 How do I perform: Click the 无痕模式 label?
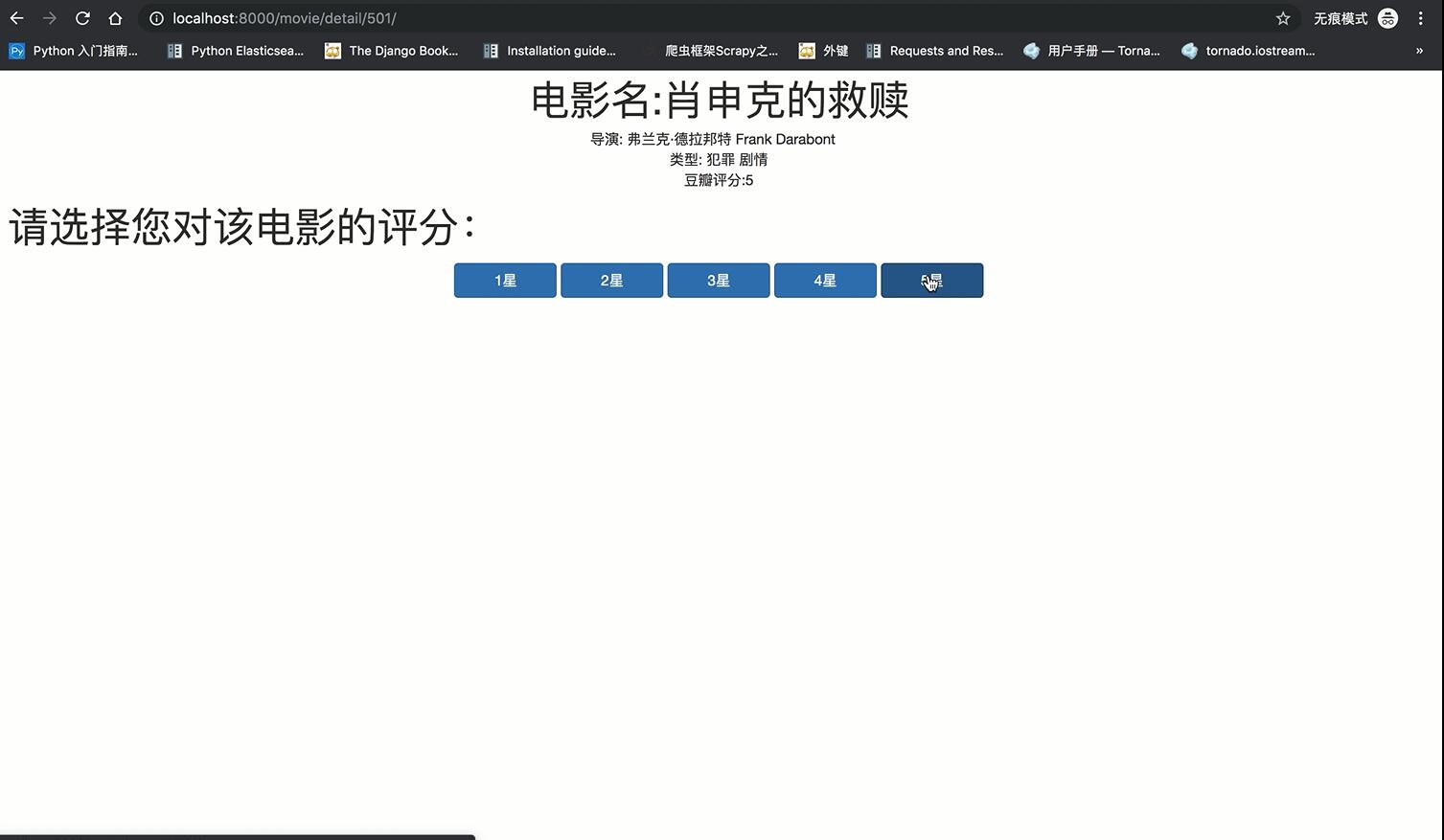(1341, 18)
